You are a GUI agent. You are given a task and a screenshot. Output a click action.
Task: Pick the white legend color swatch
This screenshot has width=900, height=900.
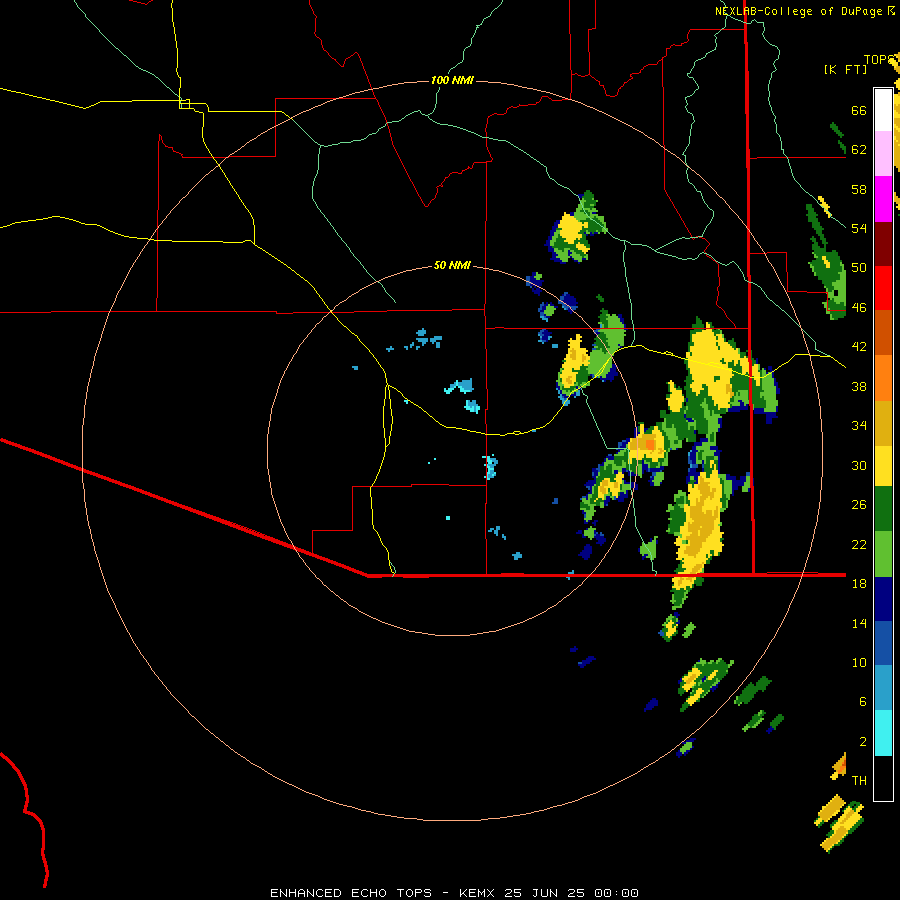[x=883, y=110]
